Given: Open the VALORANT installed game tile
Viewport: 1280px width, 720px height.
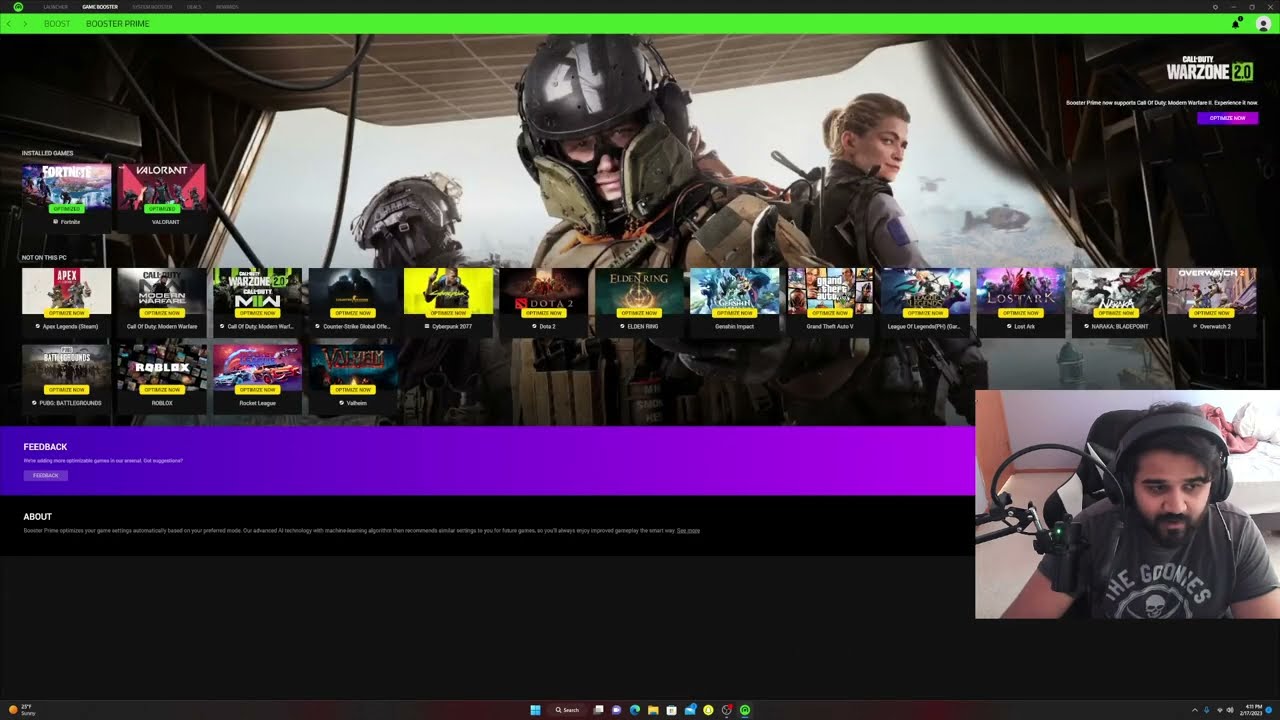Looking at the screenshot, I should 162,197.
